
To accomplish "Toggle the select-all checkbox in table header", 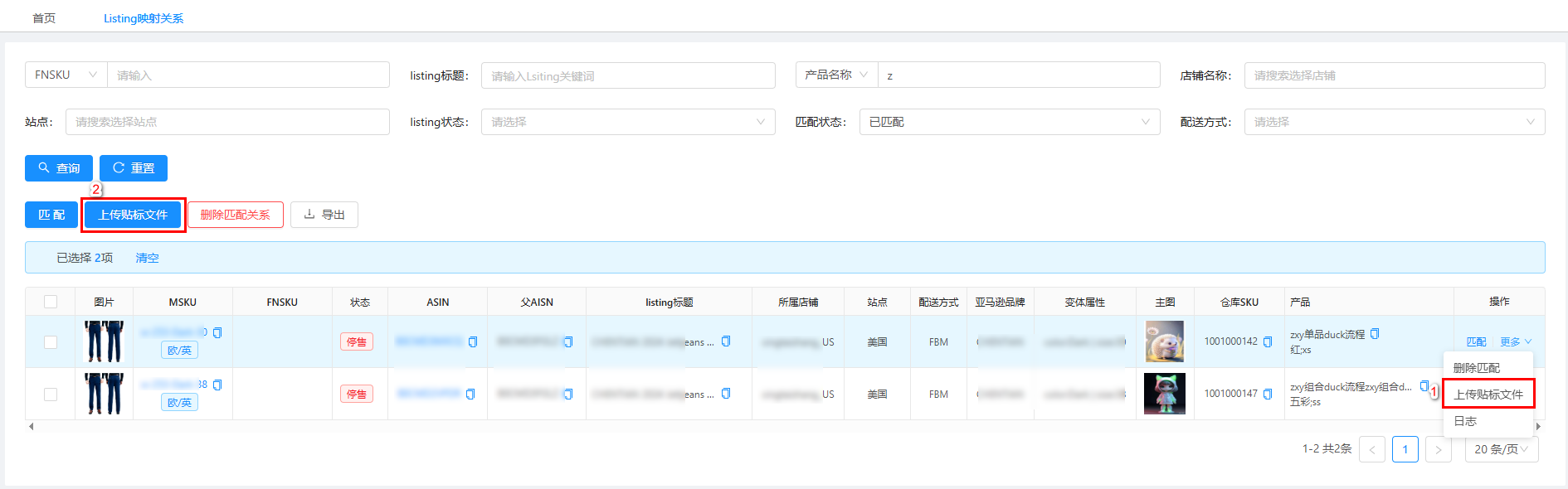I will point(51,302).
